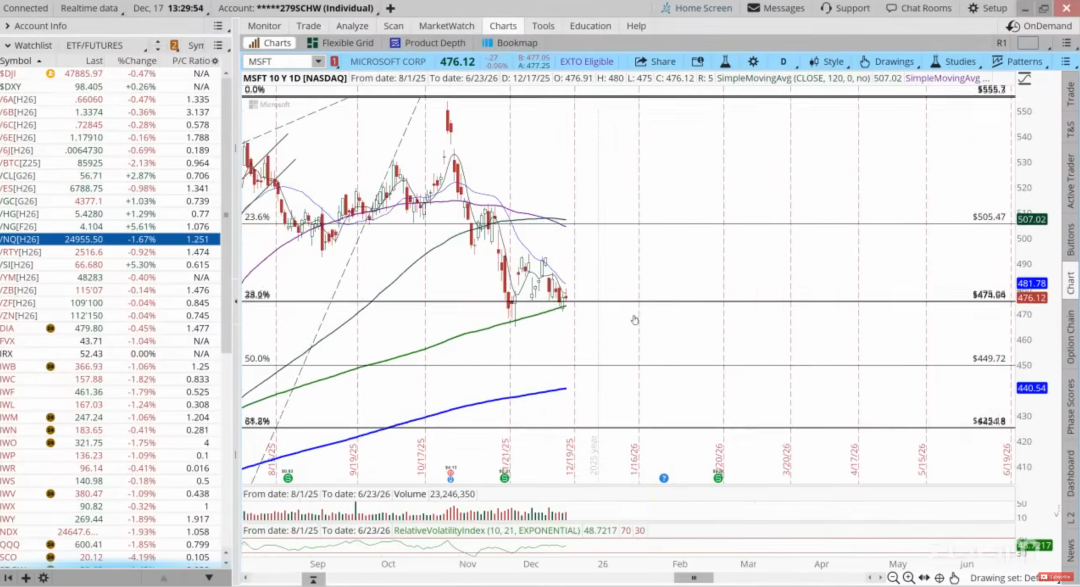Expand the MSFT symbol selector dropdown
Image resolution: width=1080 pixels, height=587 pixels.
pos(318,61)
